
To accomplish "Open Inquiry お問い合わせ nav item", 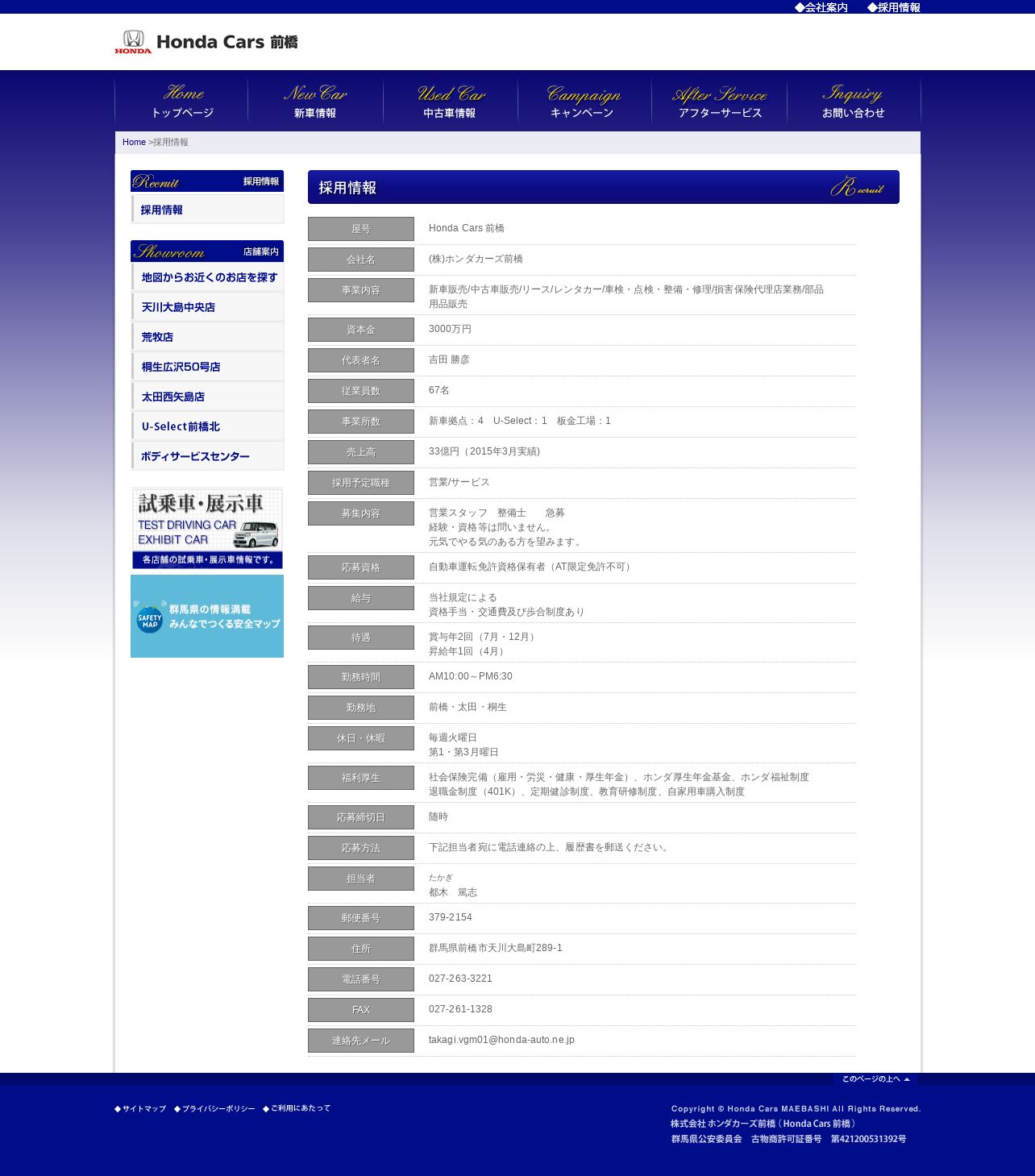I will (854, 102).
